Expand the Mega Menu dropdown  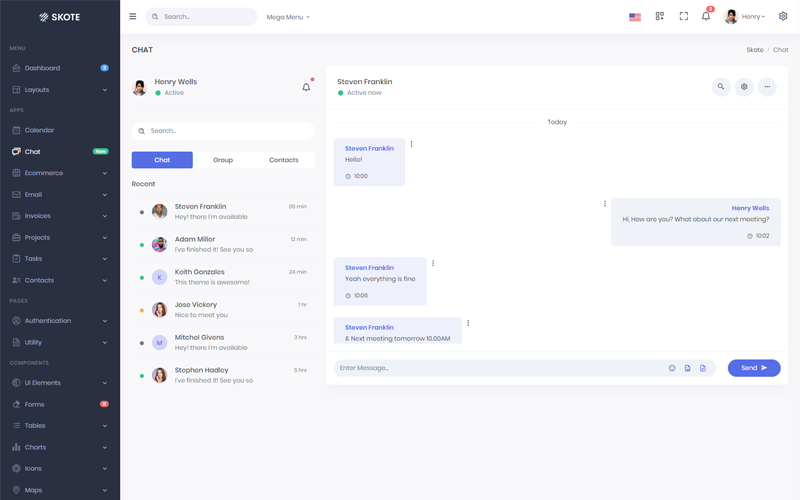click(288, 17)
